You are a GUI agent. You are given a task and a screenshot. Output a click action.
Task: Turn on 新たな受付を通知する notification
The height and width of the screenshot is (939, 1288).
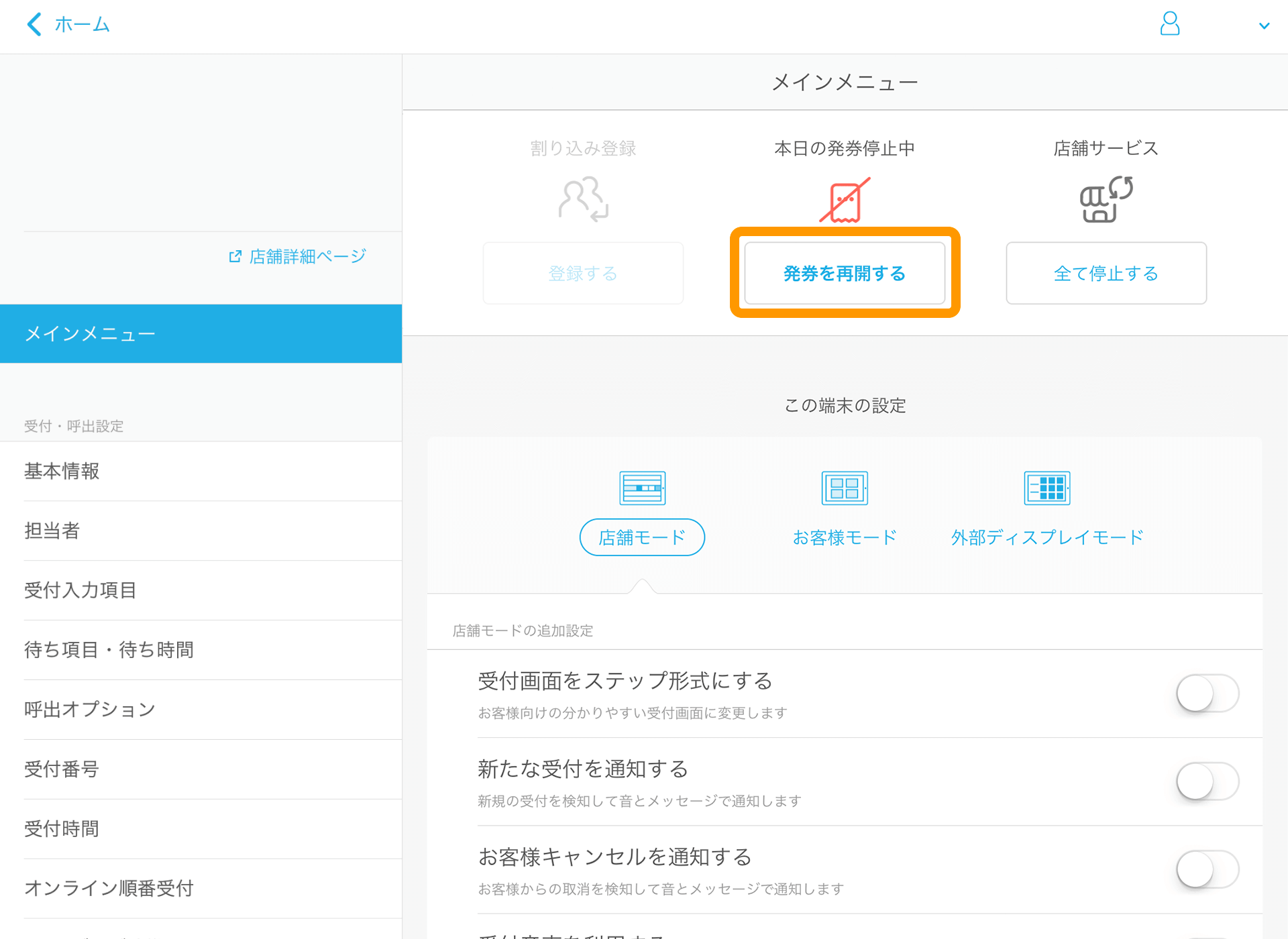1207,781
